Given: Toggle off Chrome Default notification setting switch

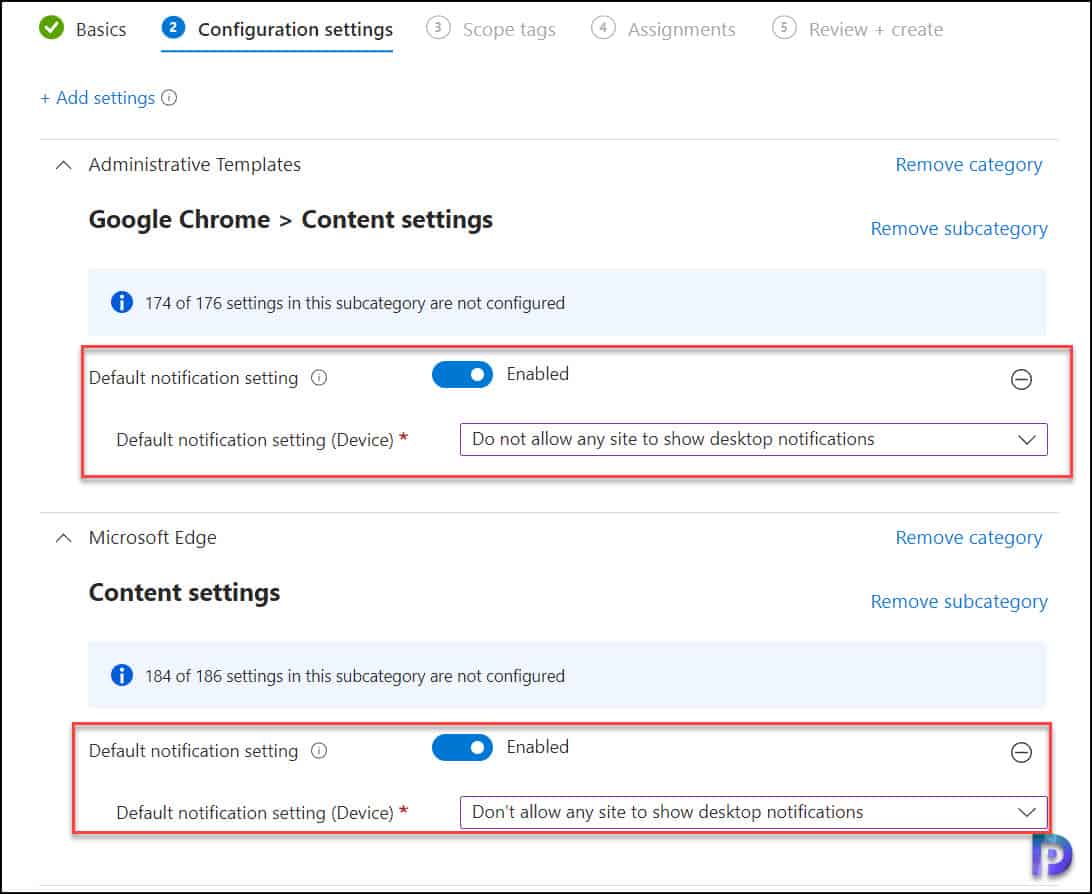Looking at the screenshot, I should pyautogui.click(x=462, y=375).
